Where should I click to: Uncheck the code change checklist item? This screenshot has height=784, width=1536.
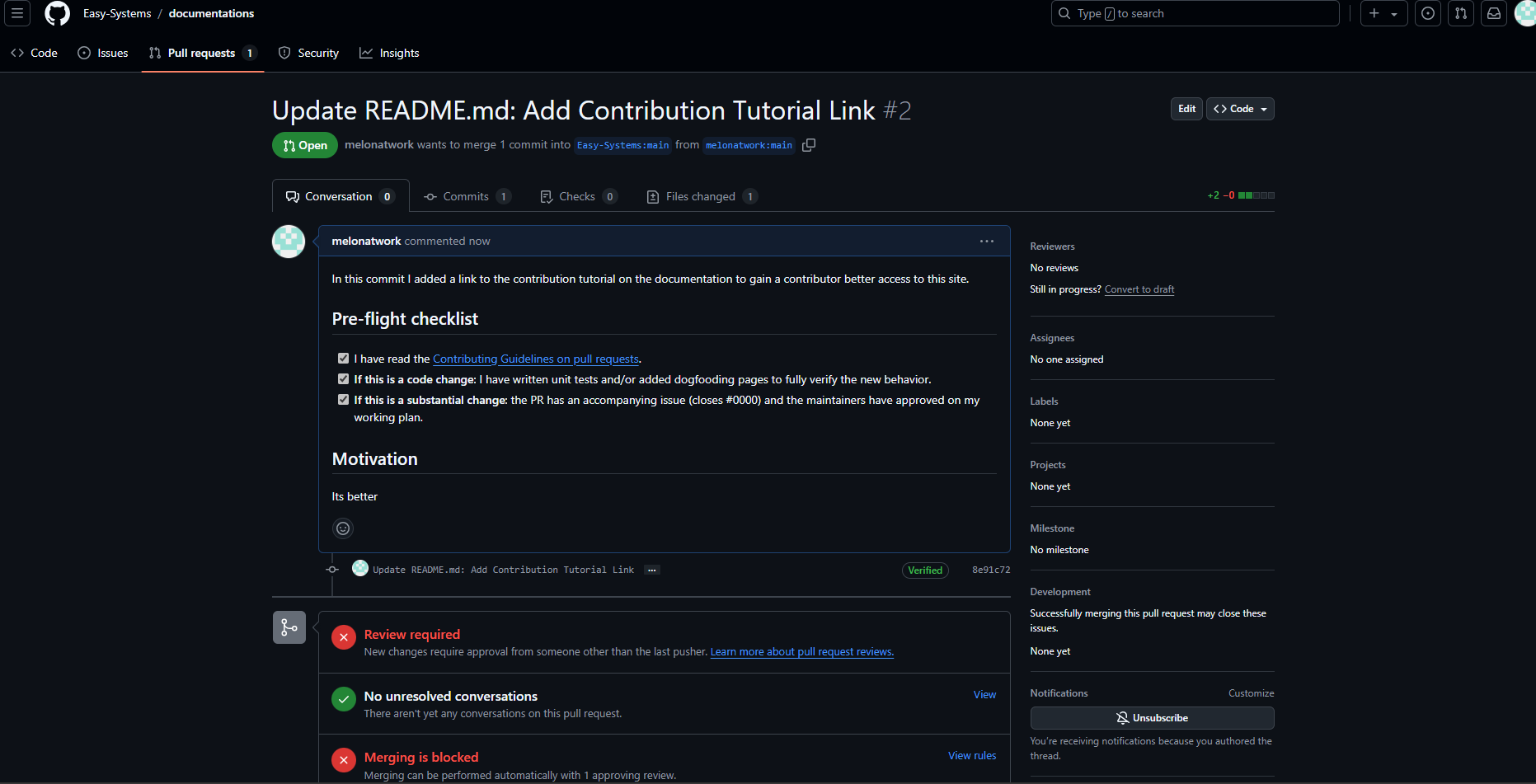tap(344, 378)
